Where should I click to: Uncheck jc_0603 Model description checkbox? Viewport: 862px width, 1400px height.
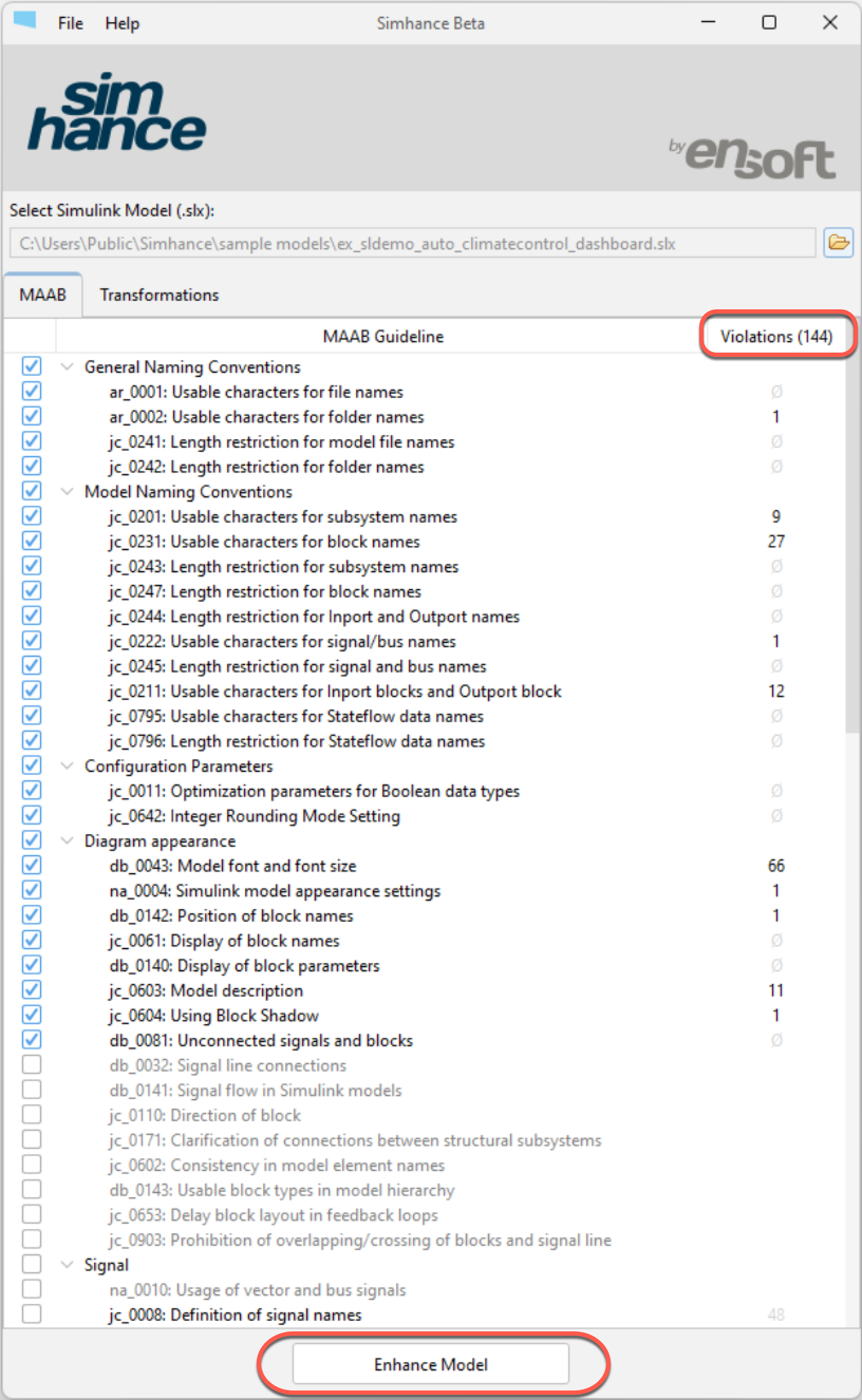(x=32, y=990)
